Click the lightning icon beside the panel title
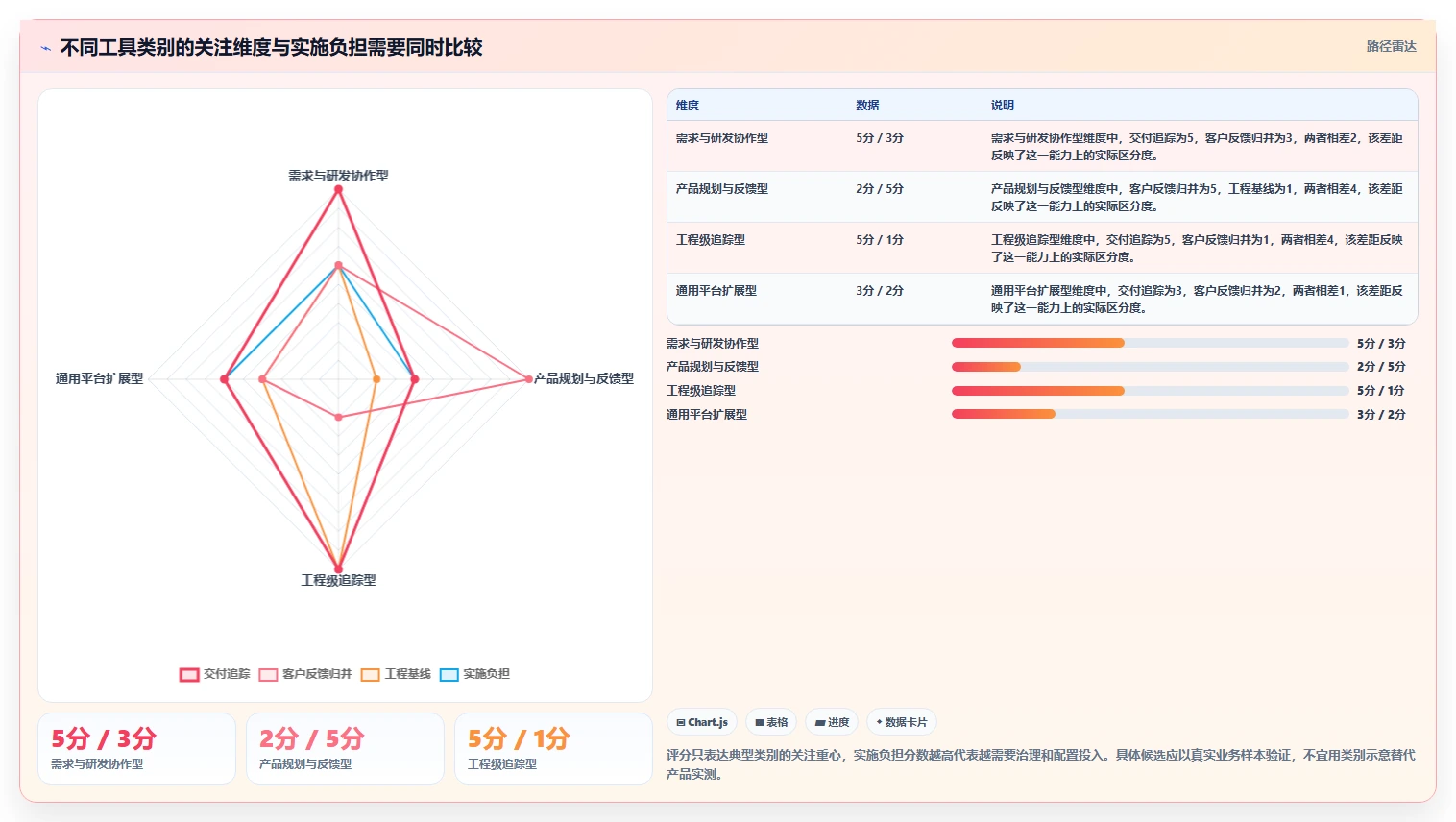Image resolution: width=1456 pixels, height=822 pixels. 45,48
